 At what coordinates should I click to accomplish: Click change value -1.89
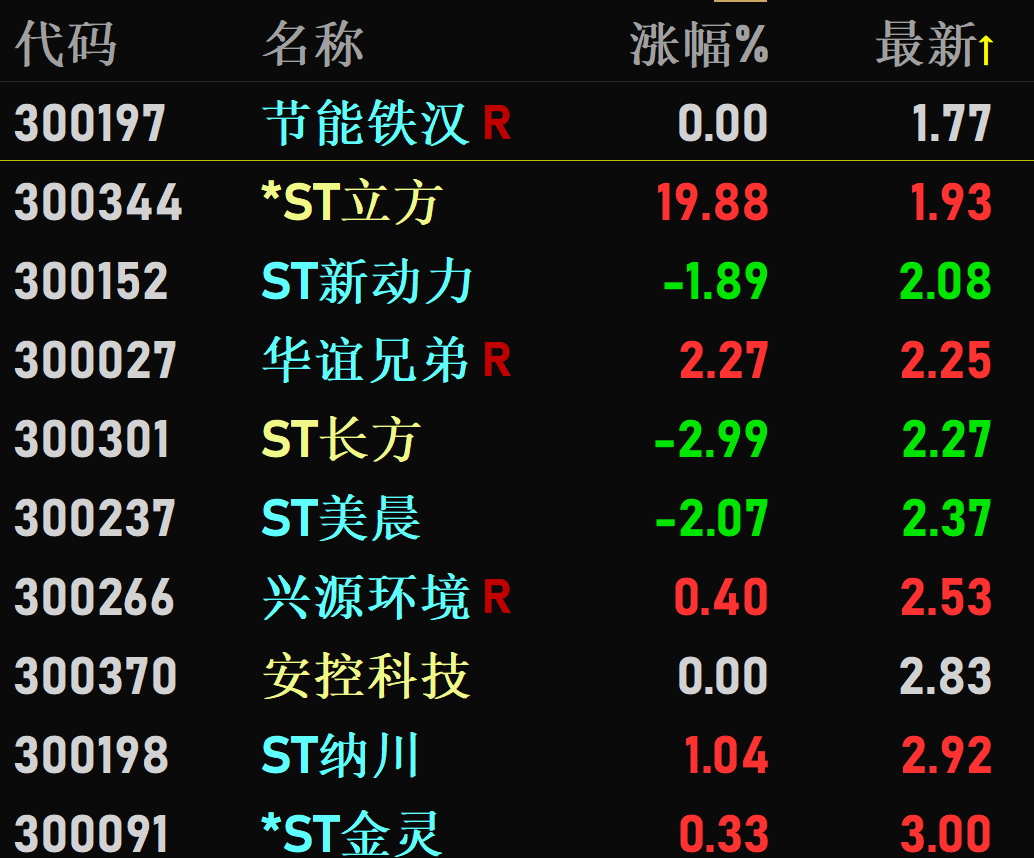(716, 281)
